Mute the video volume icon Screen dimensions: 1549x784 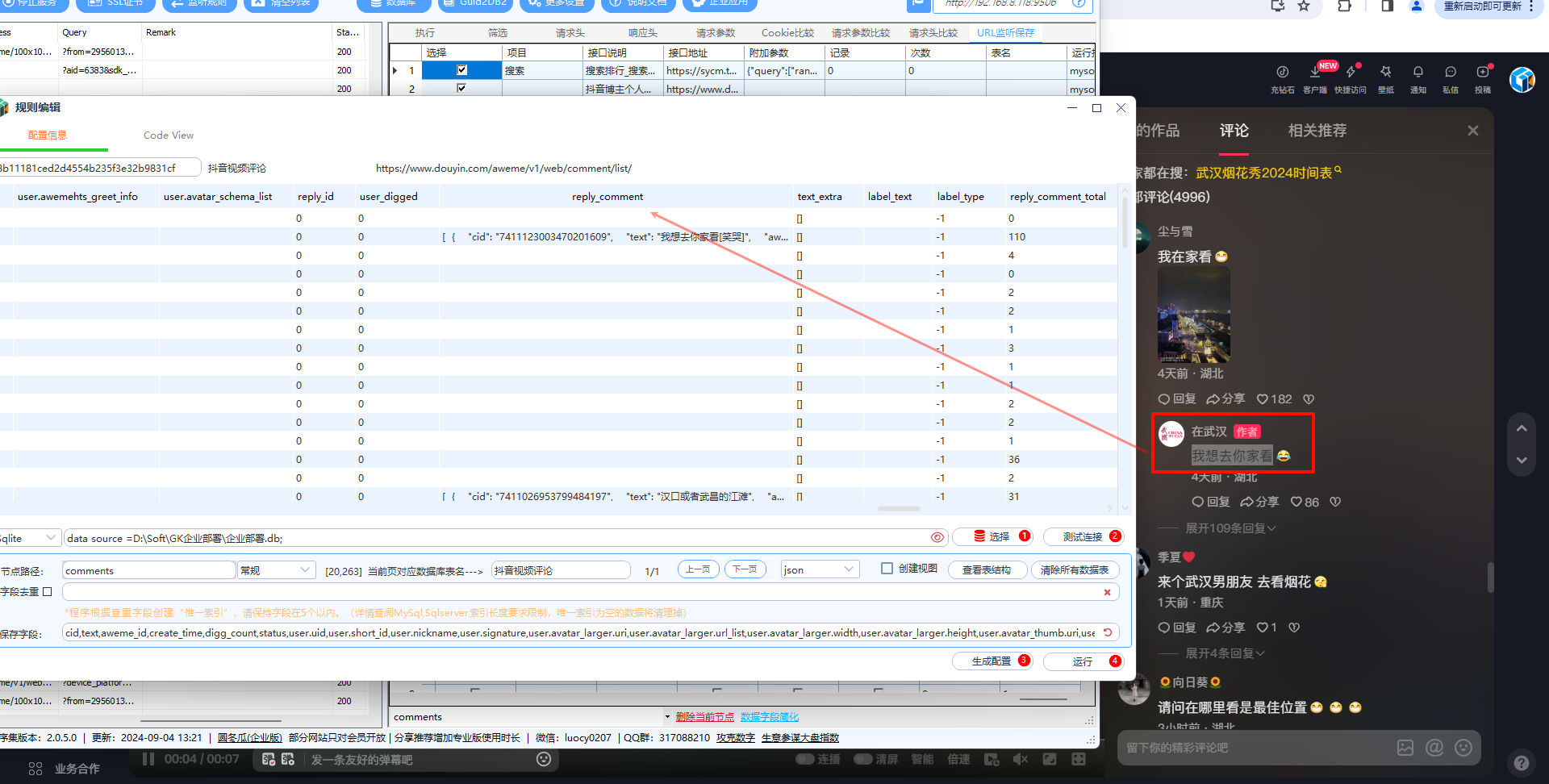coord(1021,759)
